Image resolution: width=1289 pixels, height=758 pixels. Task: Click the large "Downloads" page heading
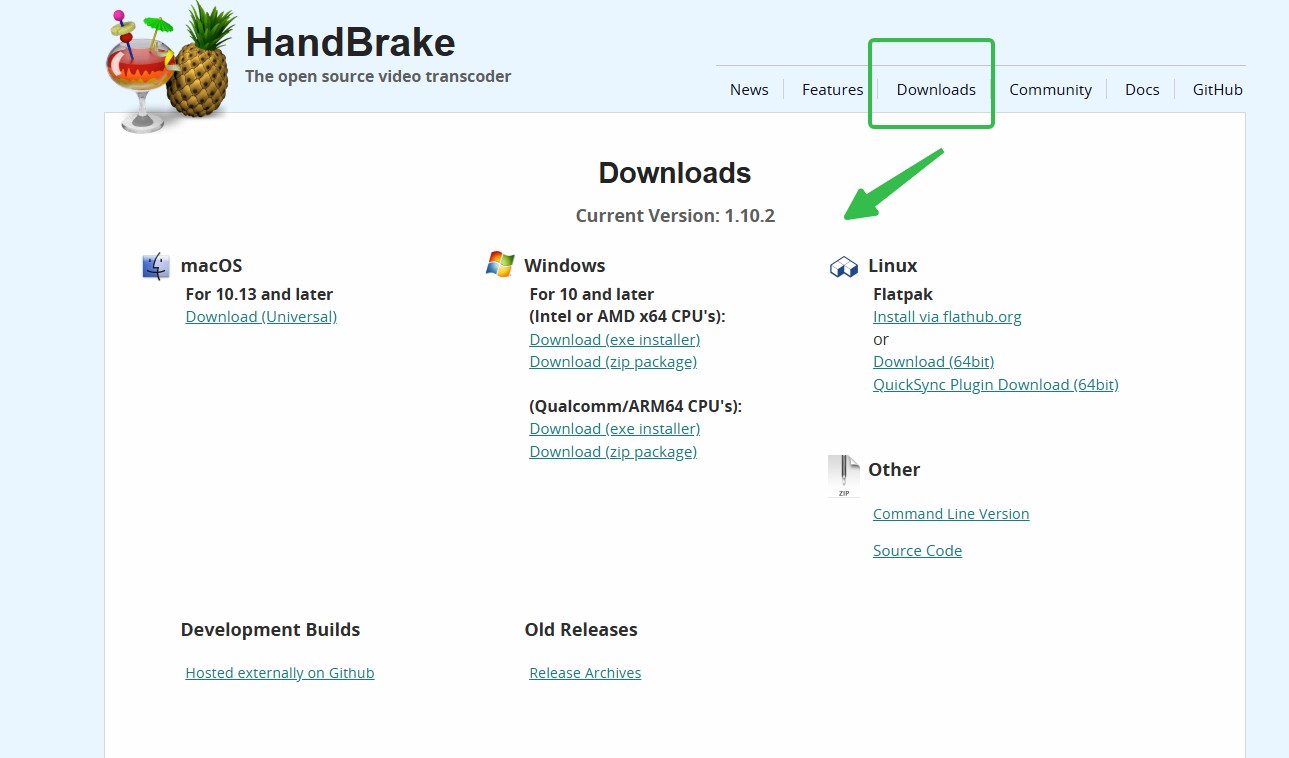(x=675, y=173)
